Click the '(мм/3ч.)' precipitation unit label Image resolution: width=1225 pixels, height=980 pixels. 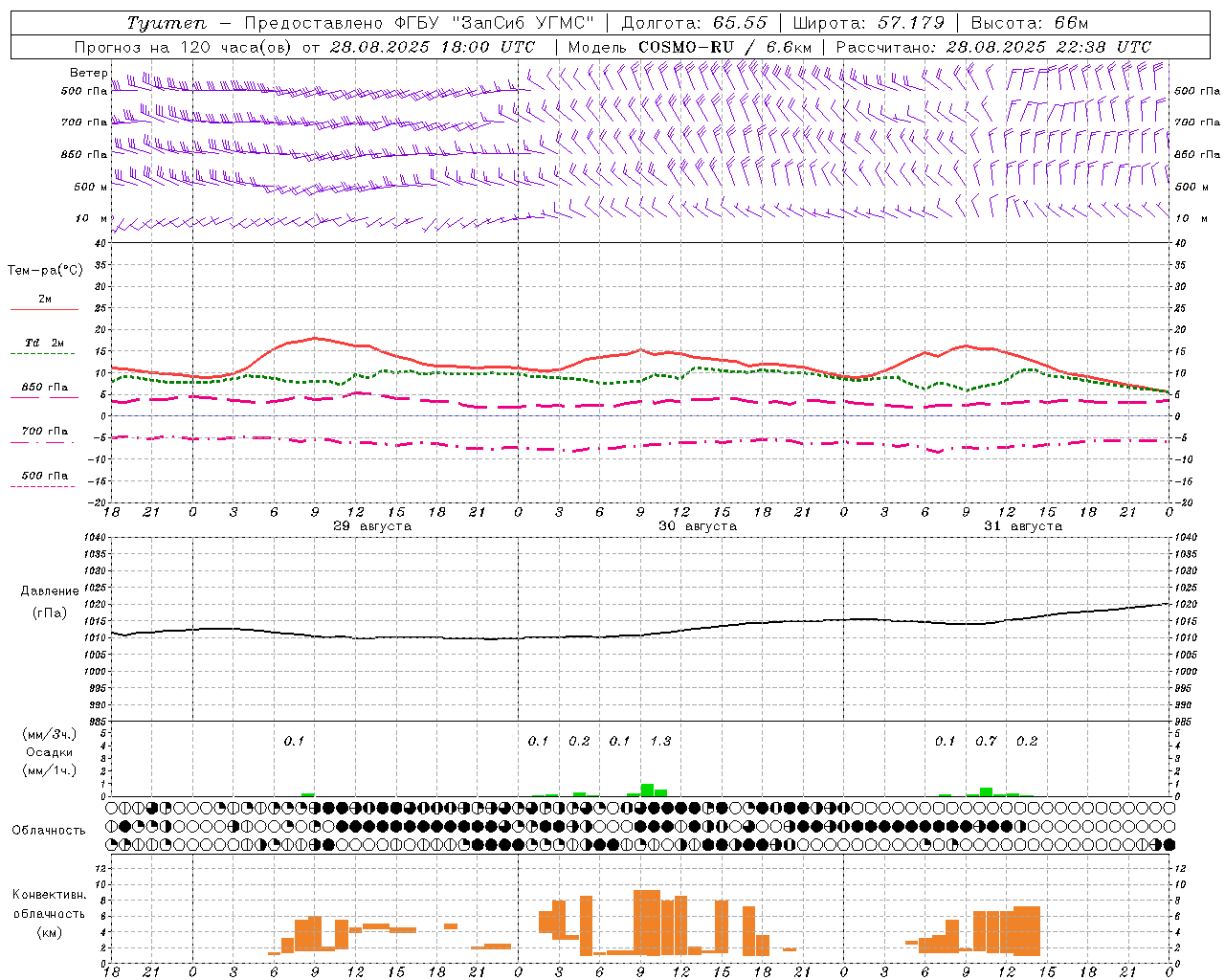click(50, 734)
